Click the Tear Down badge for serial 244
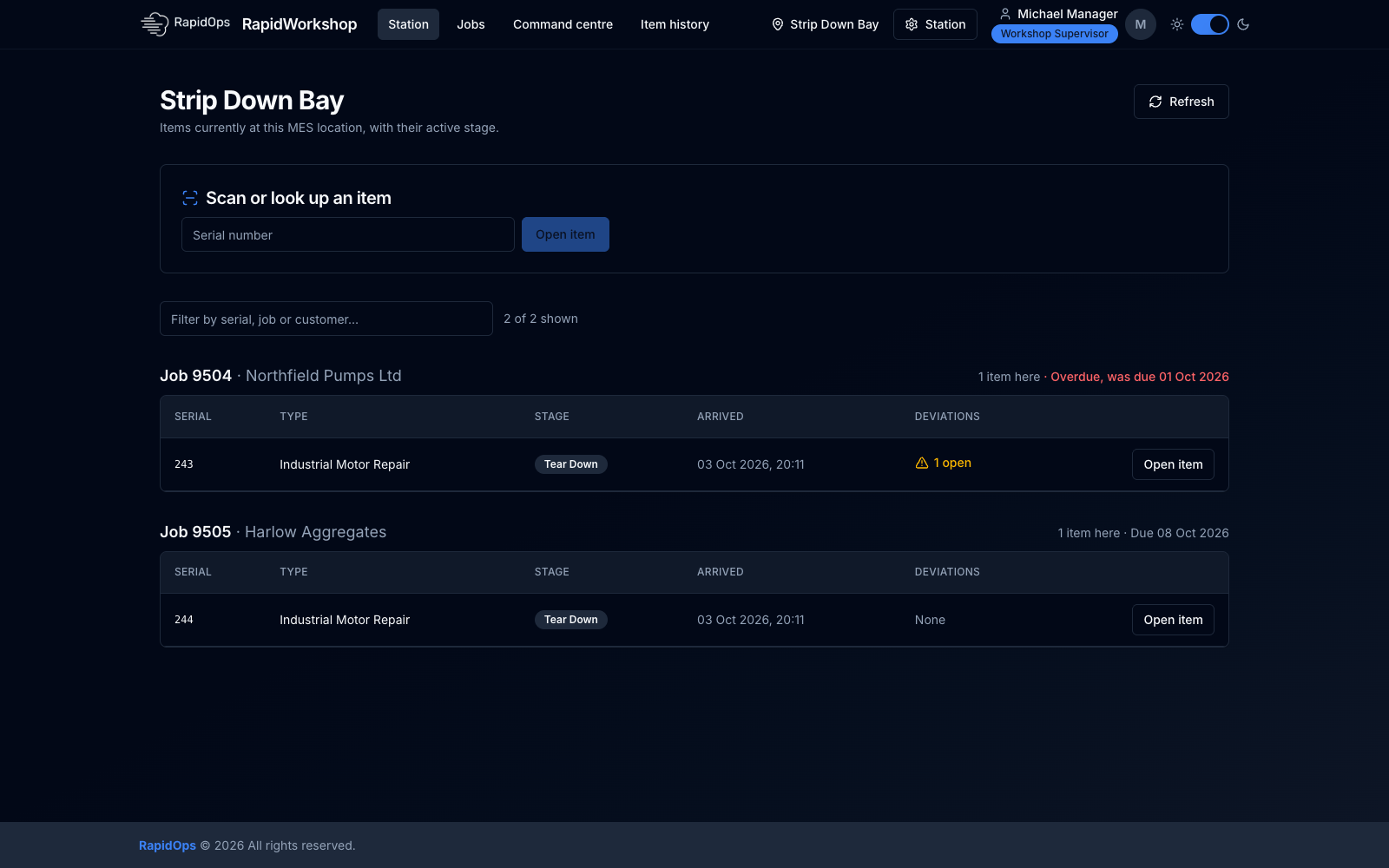Image resolution: width=1389 pixels, height=868 pixels. click(571, 620)
